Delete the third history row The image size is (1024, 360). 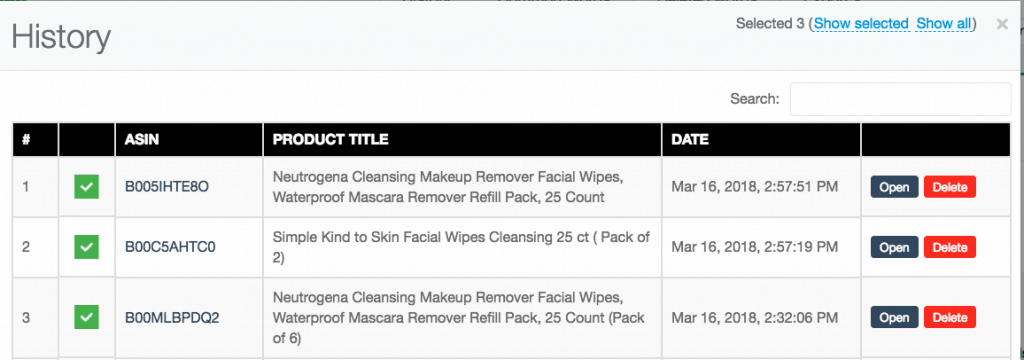point(950,318)
